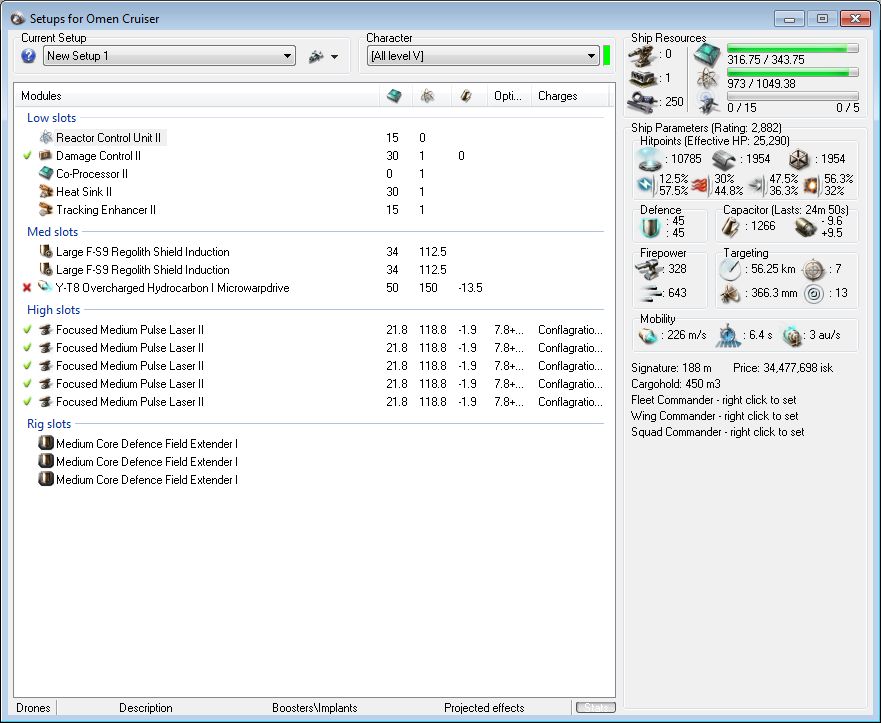This screenshot has width=881, height=723.
Task: Click the Signature: 188 m text
Action: 671,368
